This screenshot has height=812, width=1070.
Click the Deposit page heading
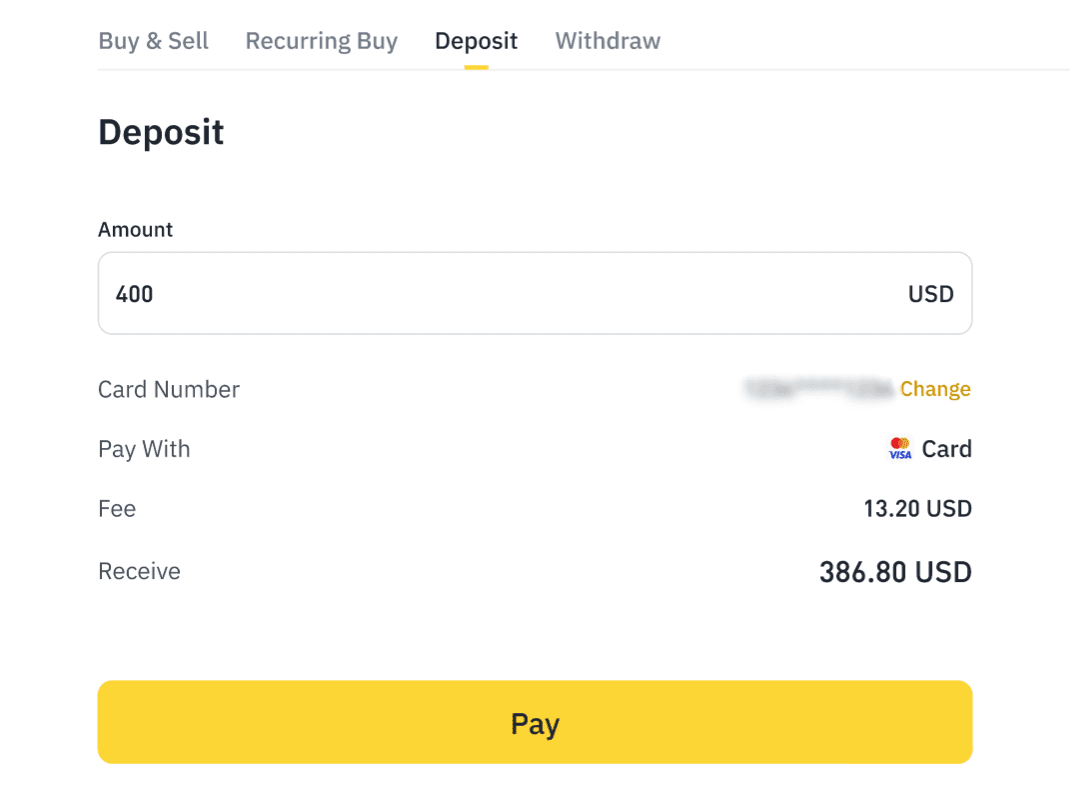coord(161,132)
